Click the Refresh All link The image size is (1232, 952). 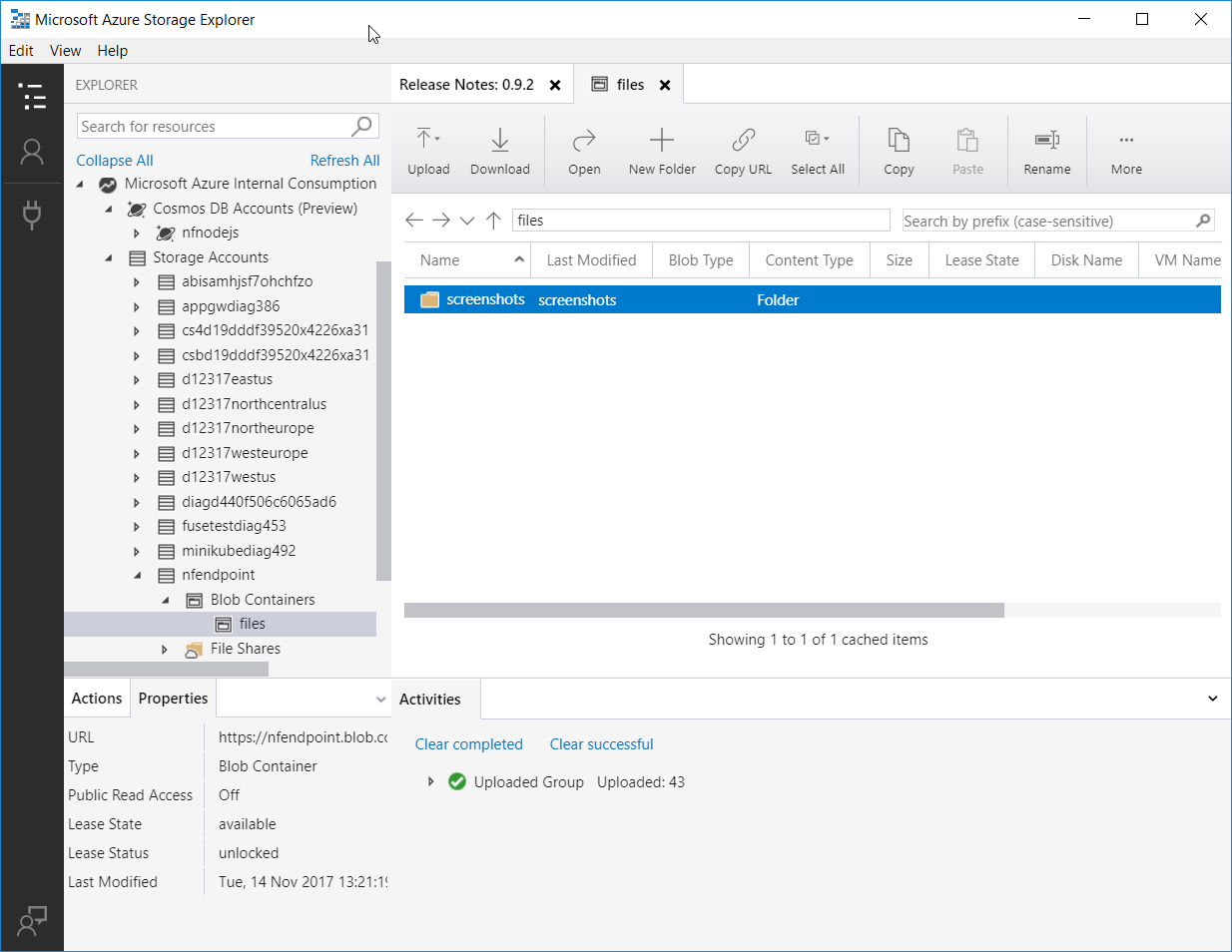[344, 160]
